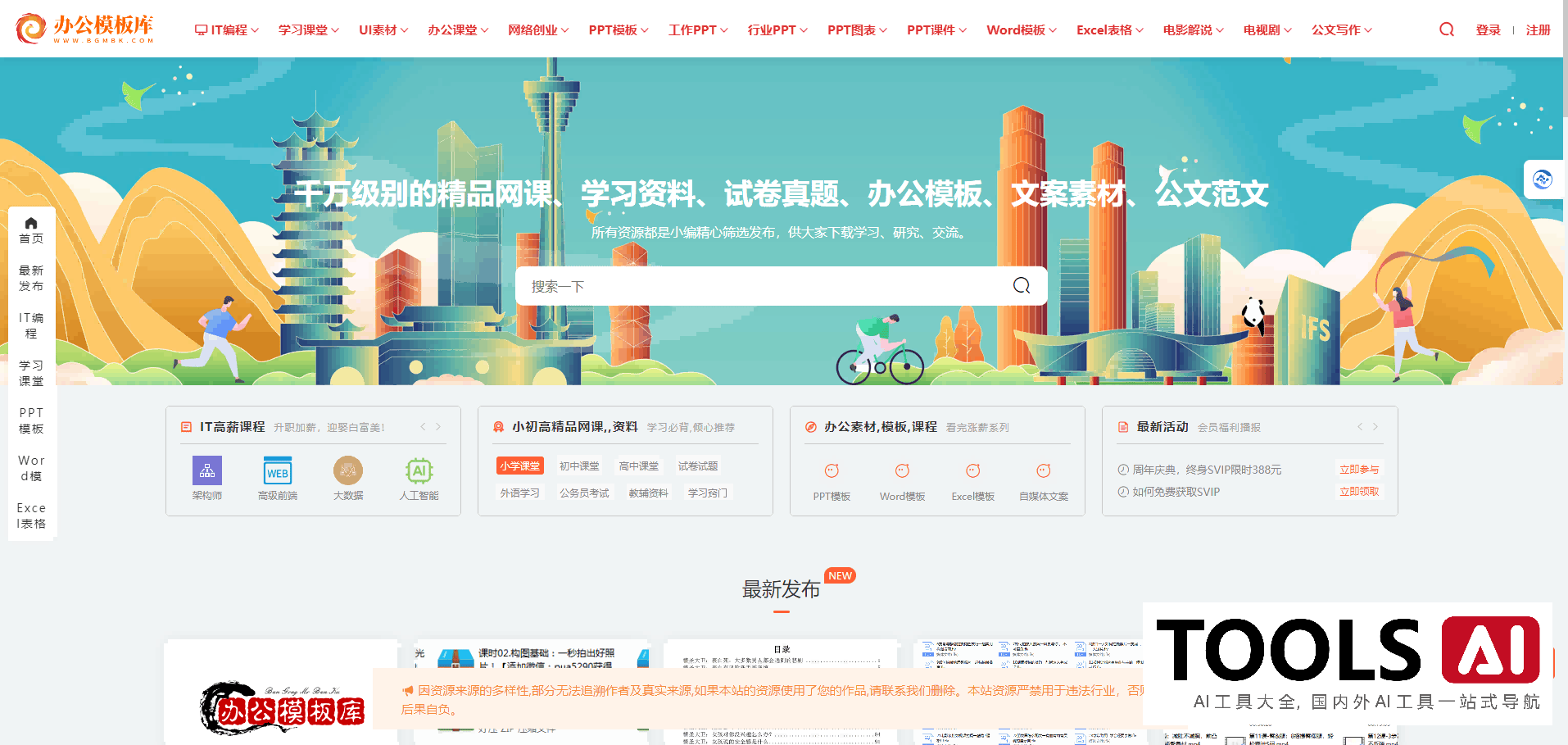Click the Excel模板 icon
1568x745 pixels.
972,470
